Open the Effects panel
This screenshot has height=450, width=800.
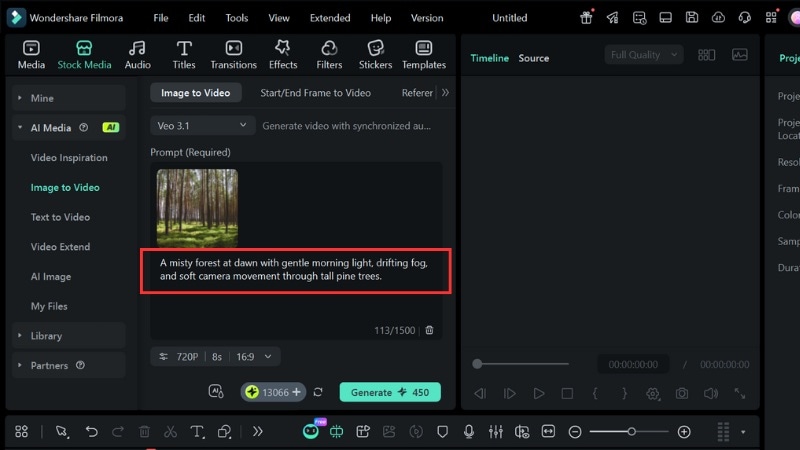click(283, 55)
